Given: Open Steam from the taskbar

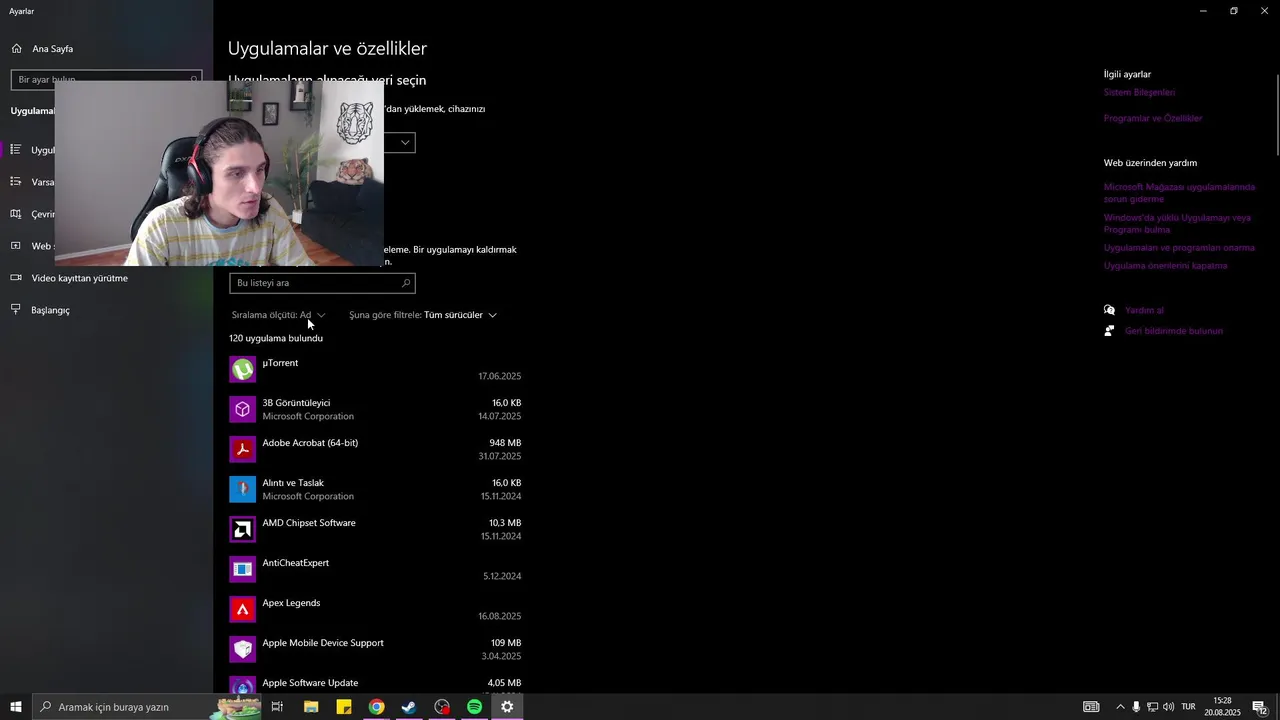Looking at the screenshot, I should [x=409, y=707].
